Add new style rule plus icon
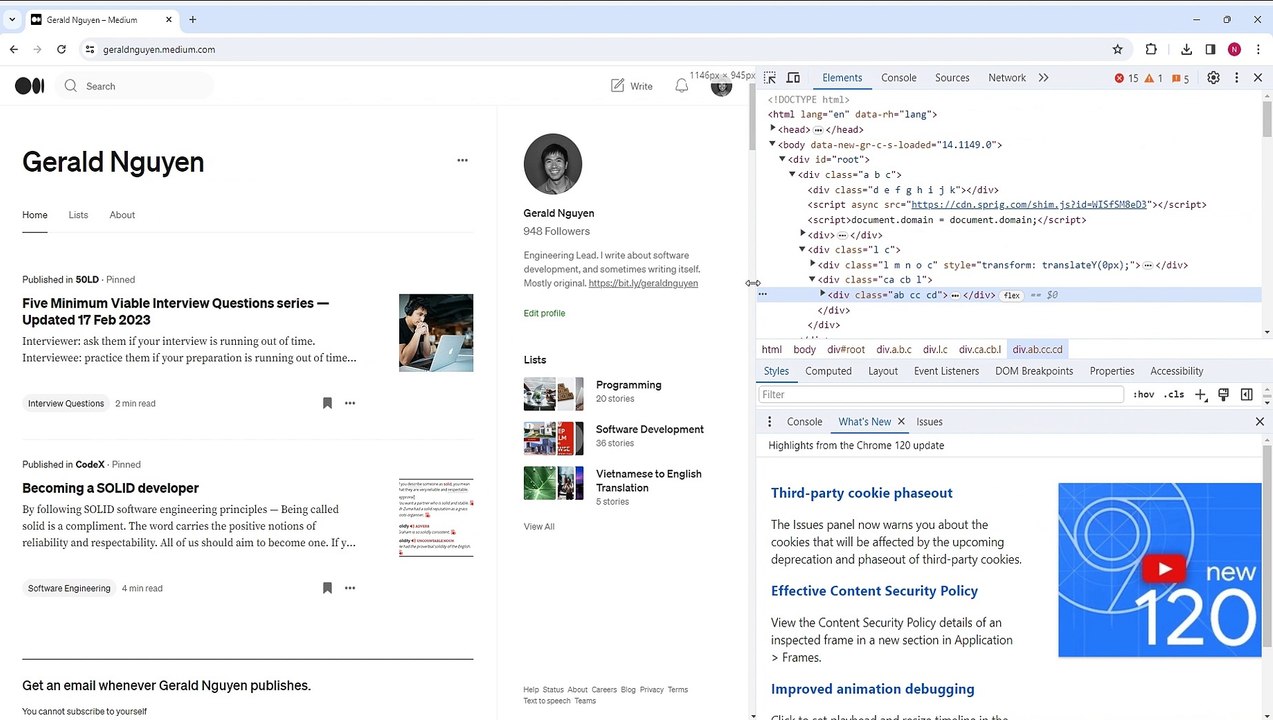 point(1201,395)
